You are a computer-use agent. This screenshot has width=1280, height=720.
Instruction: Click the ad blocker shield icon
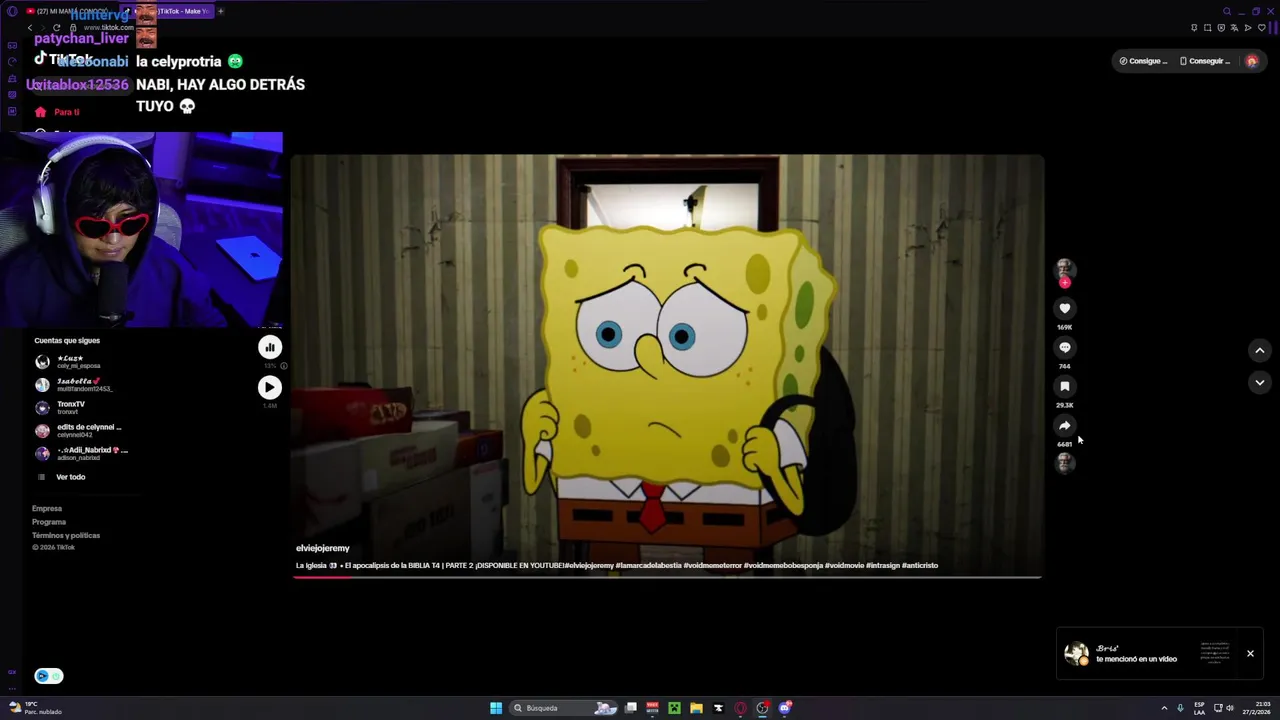(x=1221, y=28)
